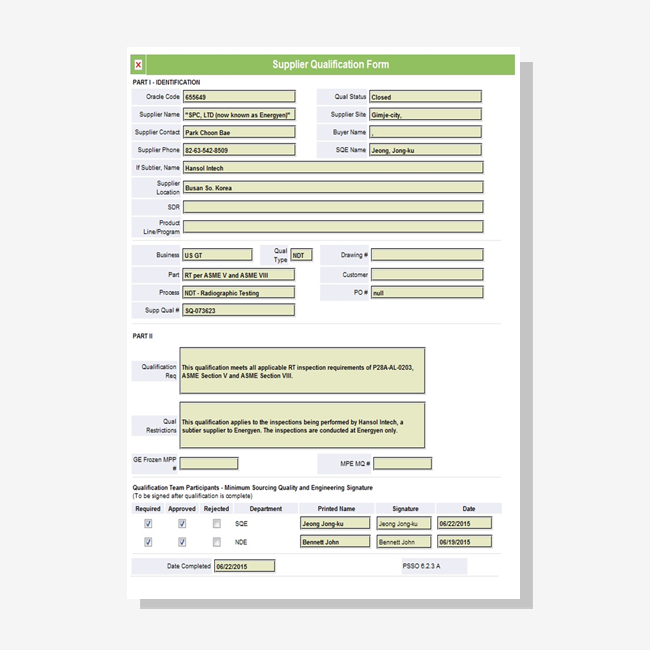650x650 pixels.
Task: Click the empty Product Line/Program field
Action: coord(333,227)
